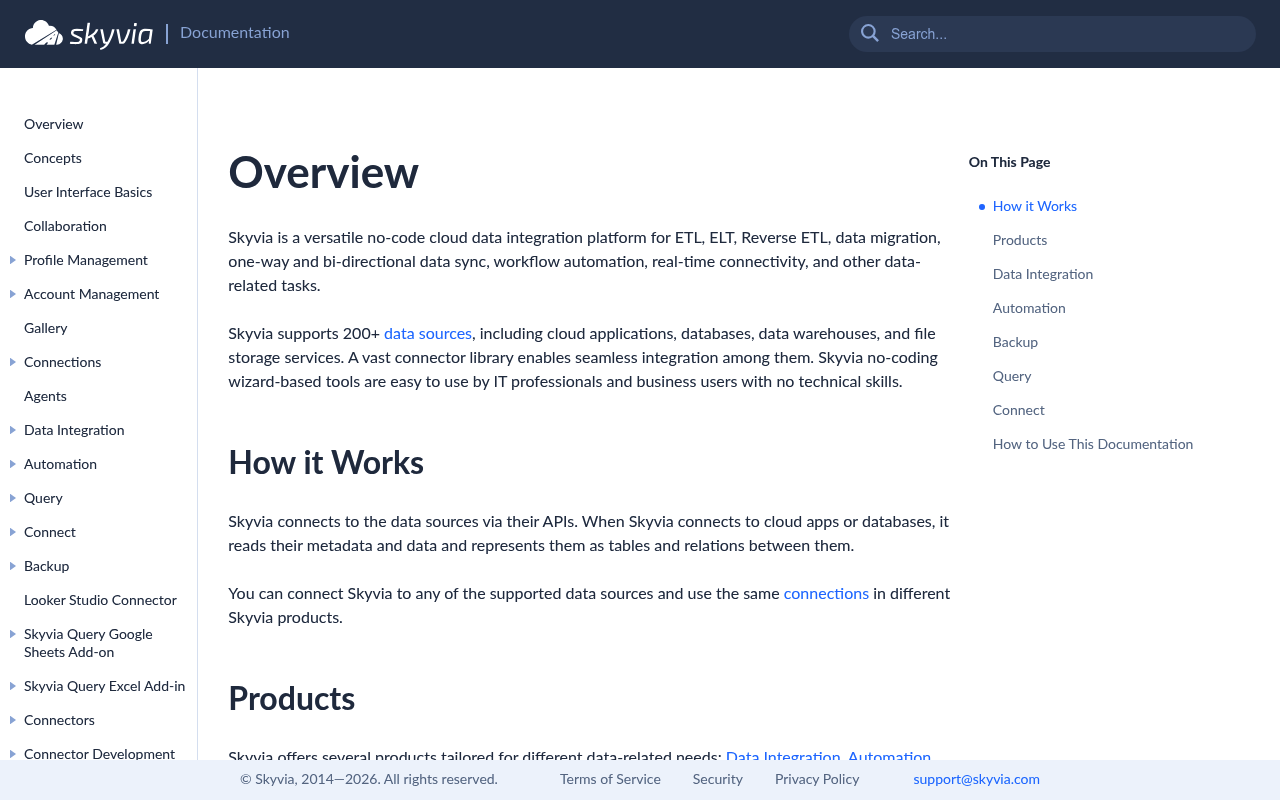The width and height of the screenshot is (1280, 800).
Task: Open the Concepts sidebar page
Action: tap(53, 158)
